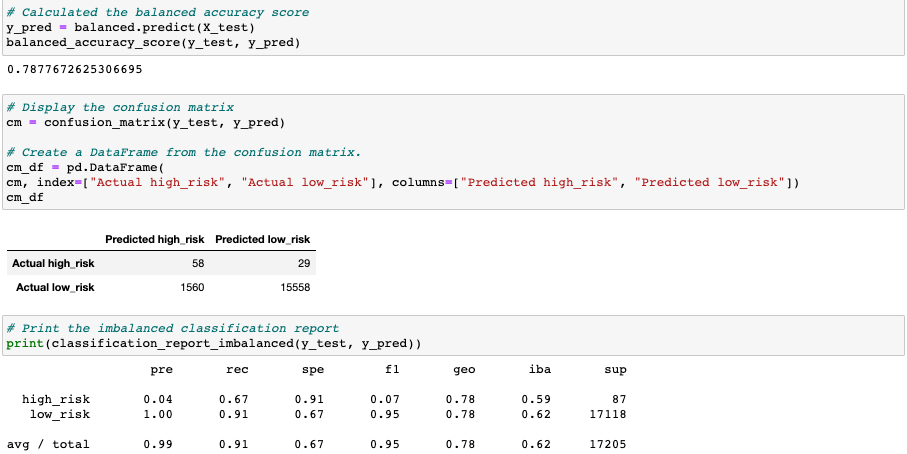Click the 'Predicted high_risk' column header
The height and width of the screenshot is (454, 907).
coord(154,239)
